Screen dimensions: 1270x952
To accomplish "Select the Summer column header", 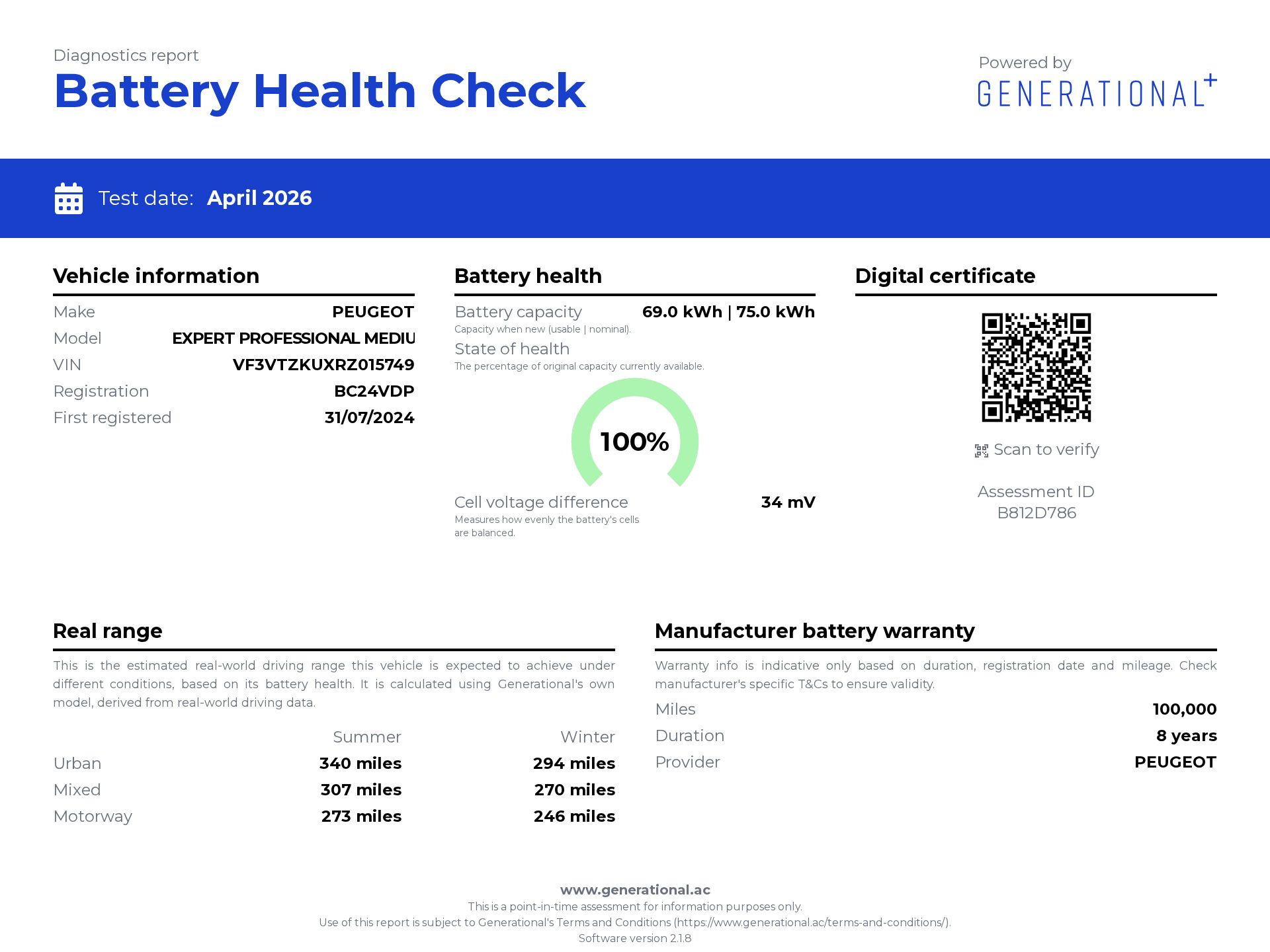I will pos(368,736).
